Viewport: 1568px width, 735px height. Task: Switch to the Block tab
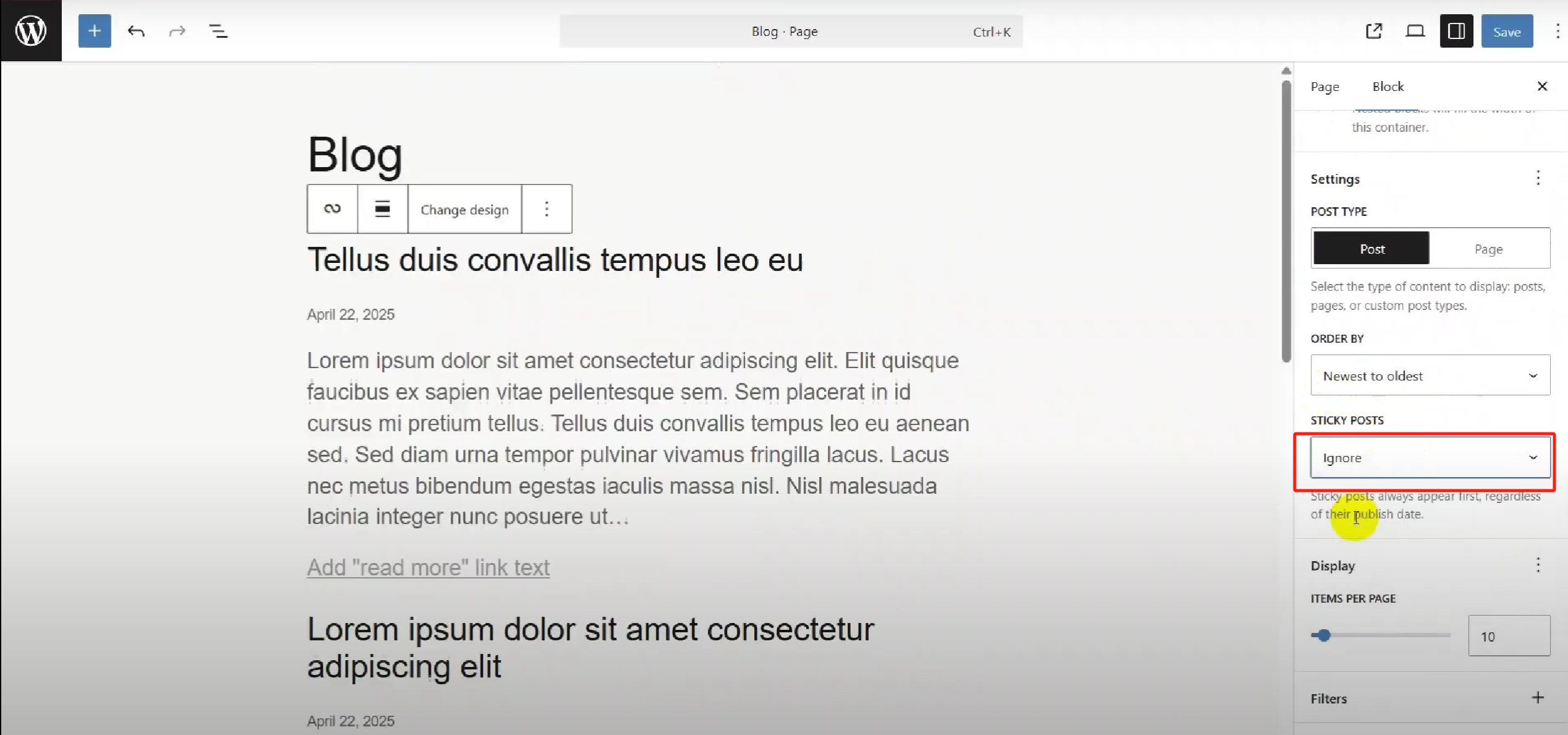click(x=1387, y=87)
